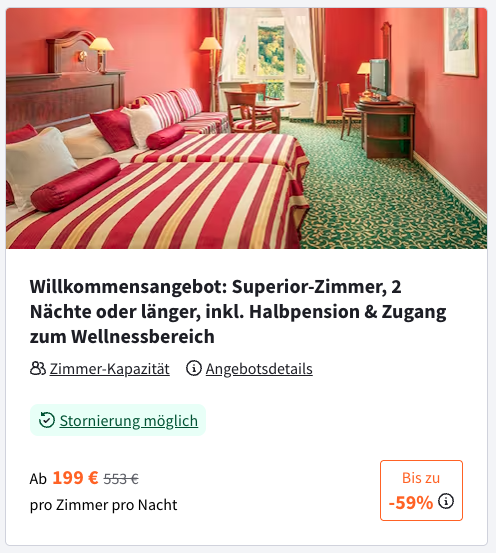The height and width of the screenshot is (553, 496).
Task: Click the 'Ab' label before the price
Action: (x=38, y=479)
